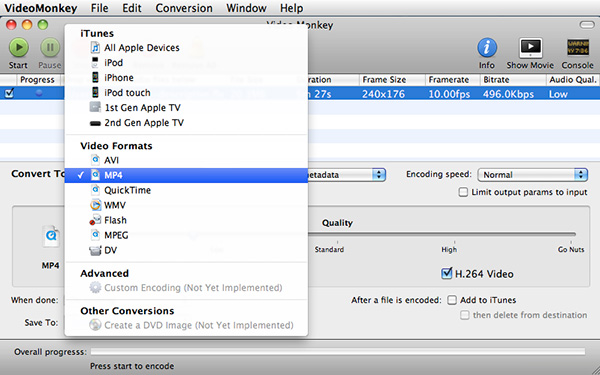Click the 240x176 frame size cell
This screenshot has width=600, height=375.
click(383, 94)
